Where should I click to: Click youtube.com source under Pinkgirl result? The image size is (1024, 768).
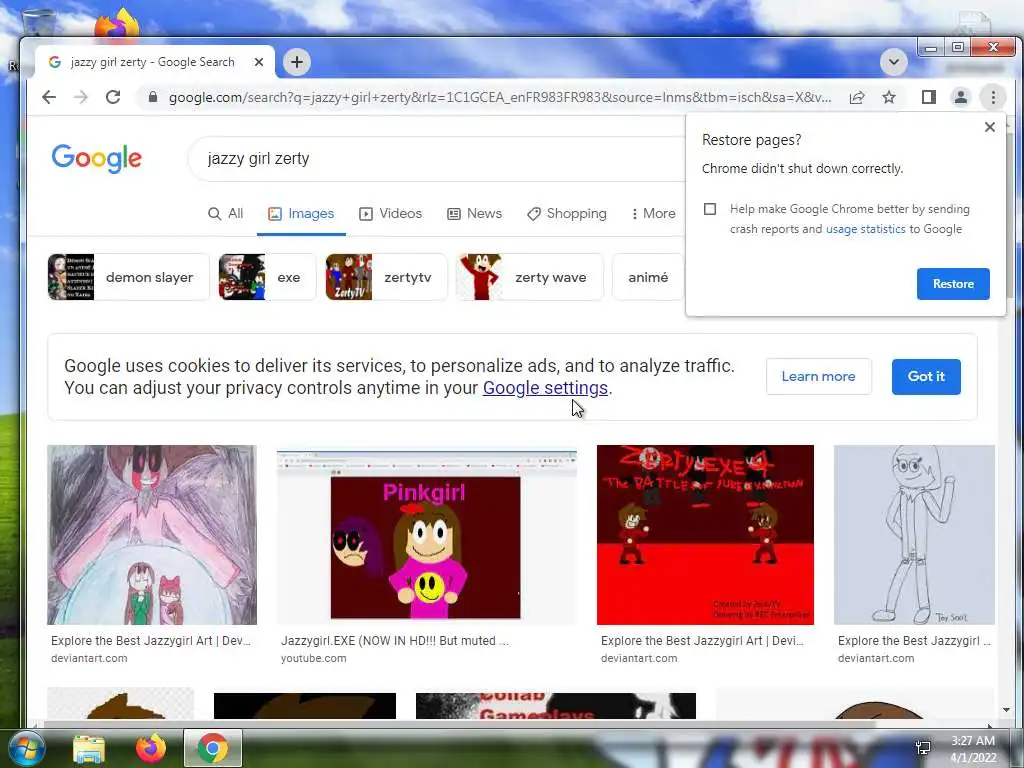point(313,658)
